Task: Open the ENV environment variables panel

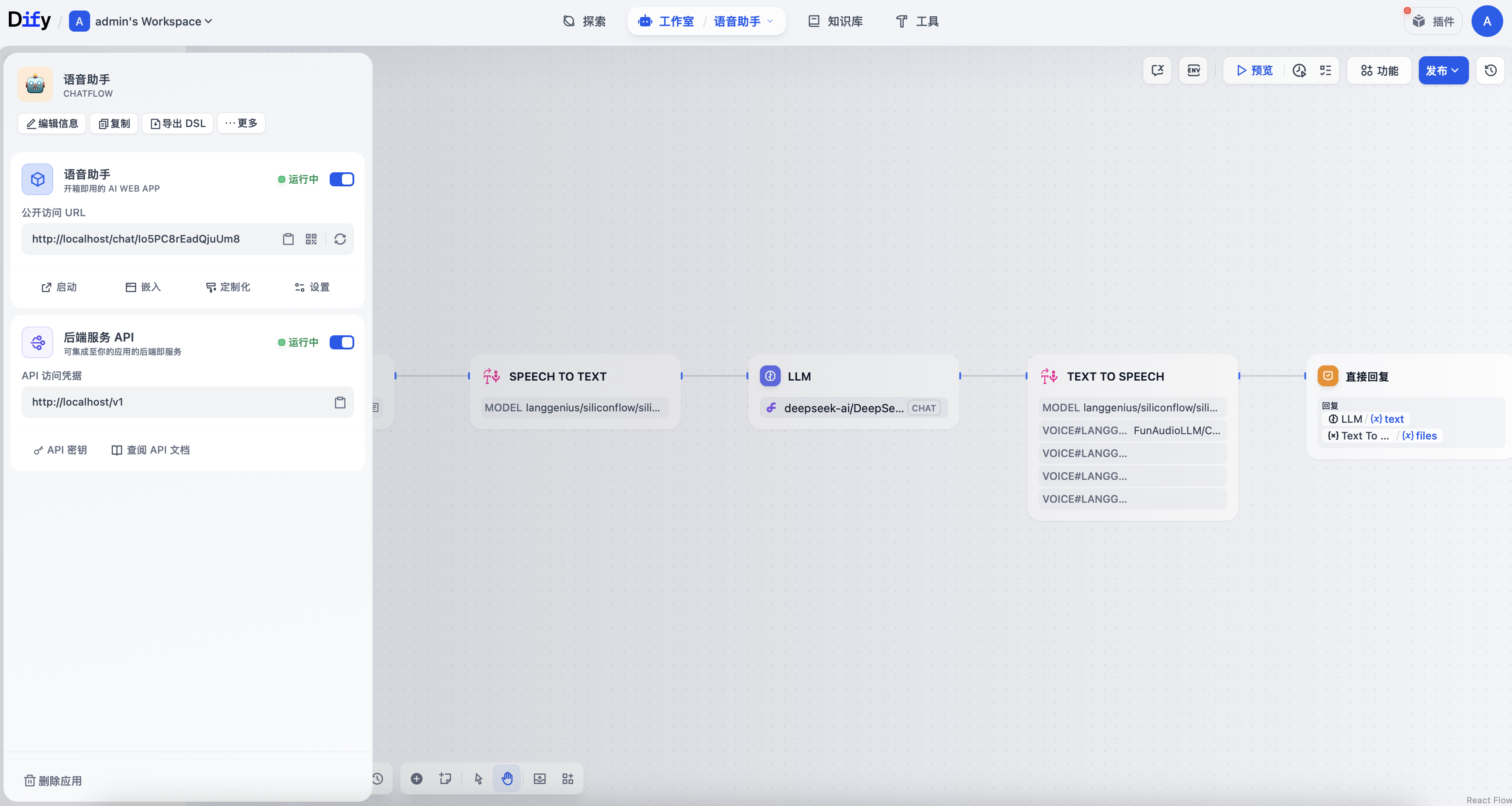Action: click(x=1193, y=70)
